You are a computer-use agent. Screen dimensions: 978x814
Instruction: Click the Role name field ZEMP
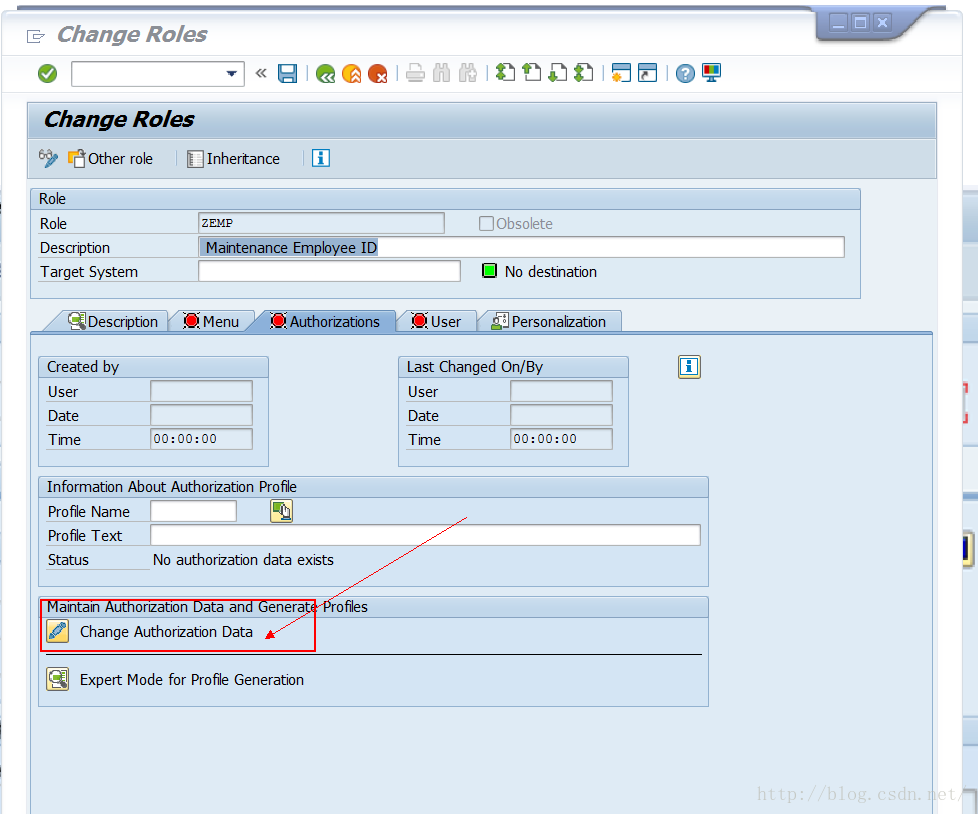click(321, 223)
